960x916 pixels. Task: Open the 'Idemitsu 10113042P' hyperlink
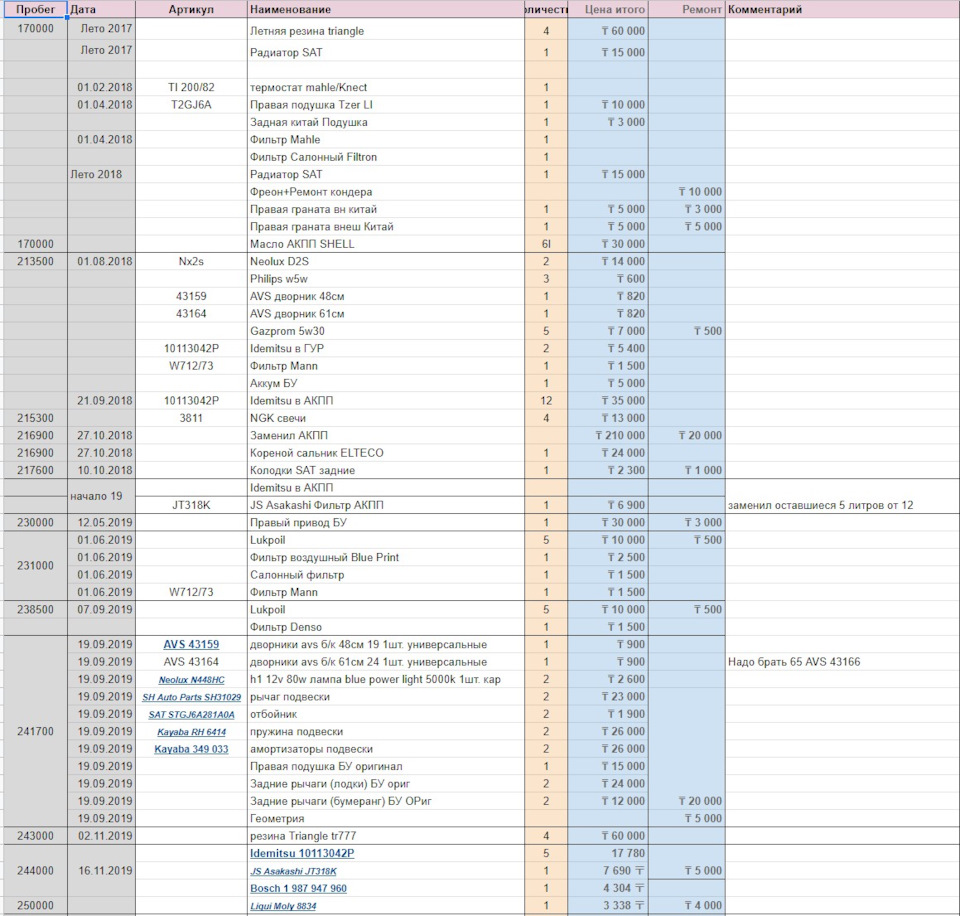(x=302, y=853)
